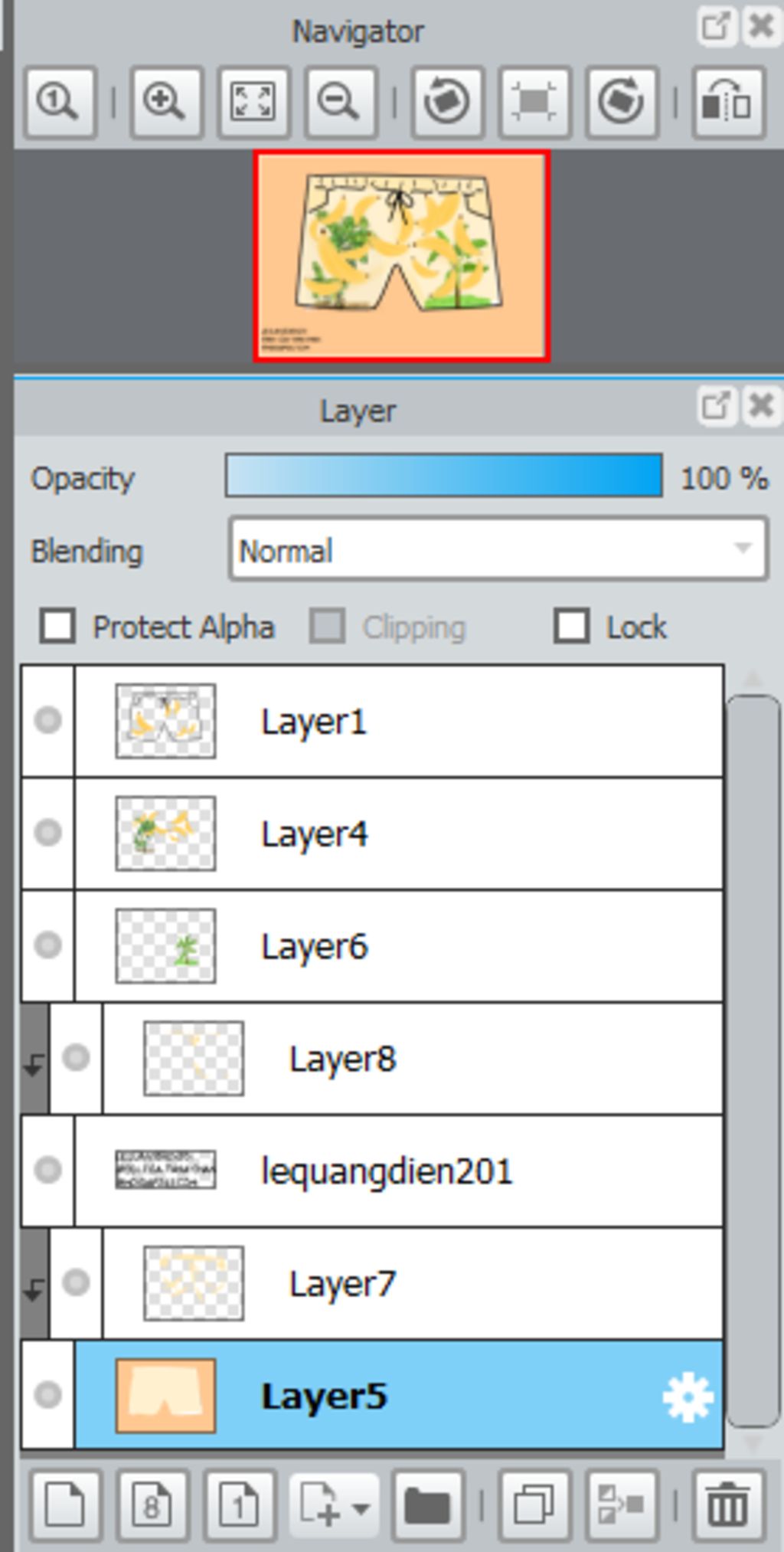
Task: Click the zoom out magnifier icon
Action: coord(341,102)
